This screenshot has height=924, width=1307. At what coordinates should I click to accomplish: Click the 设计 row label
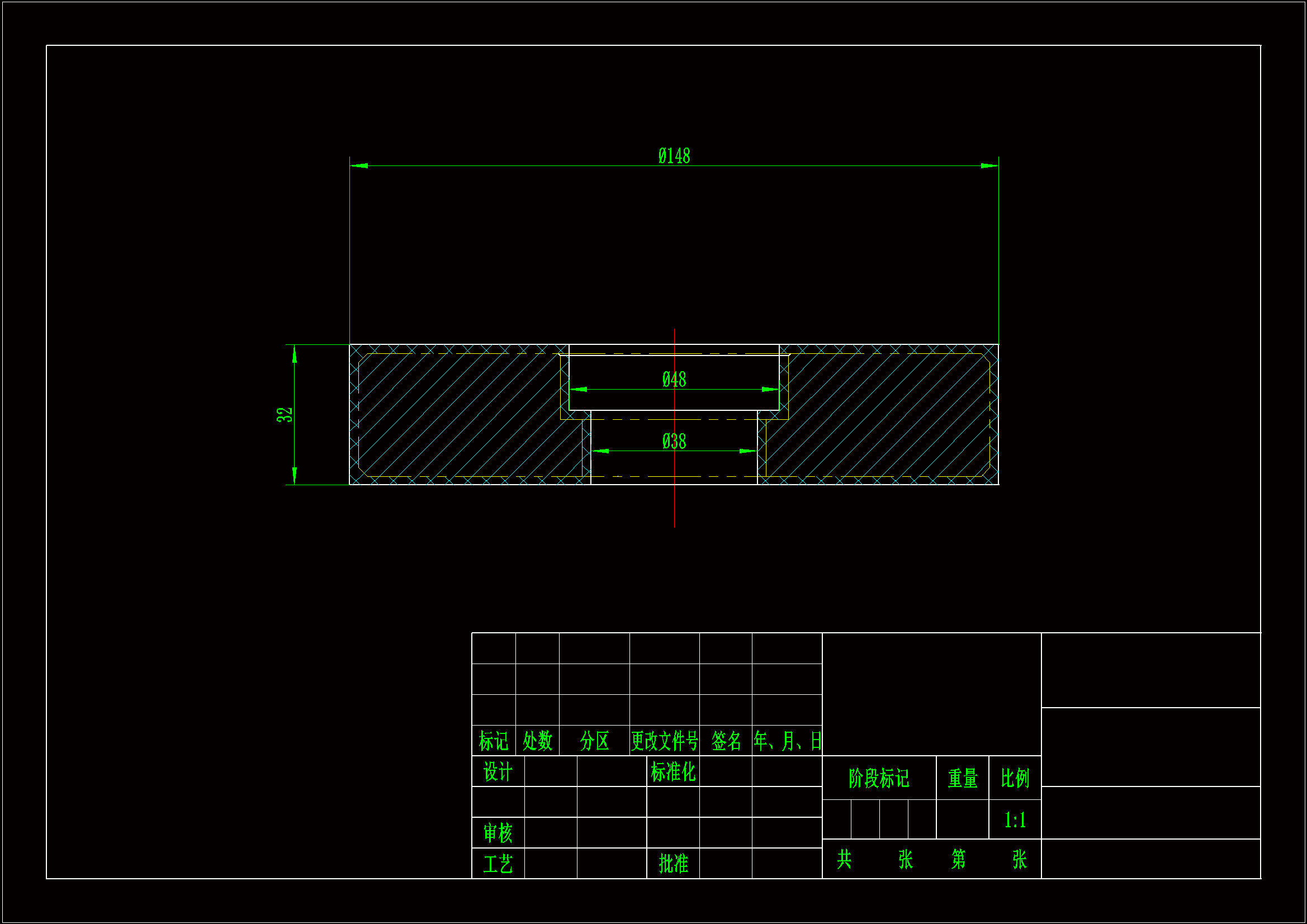point(498,772)
